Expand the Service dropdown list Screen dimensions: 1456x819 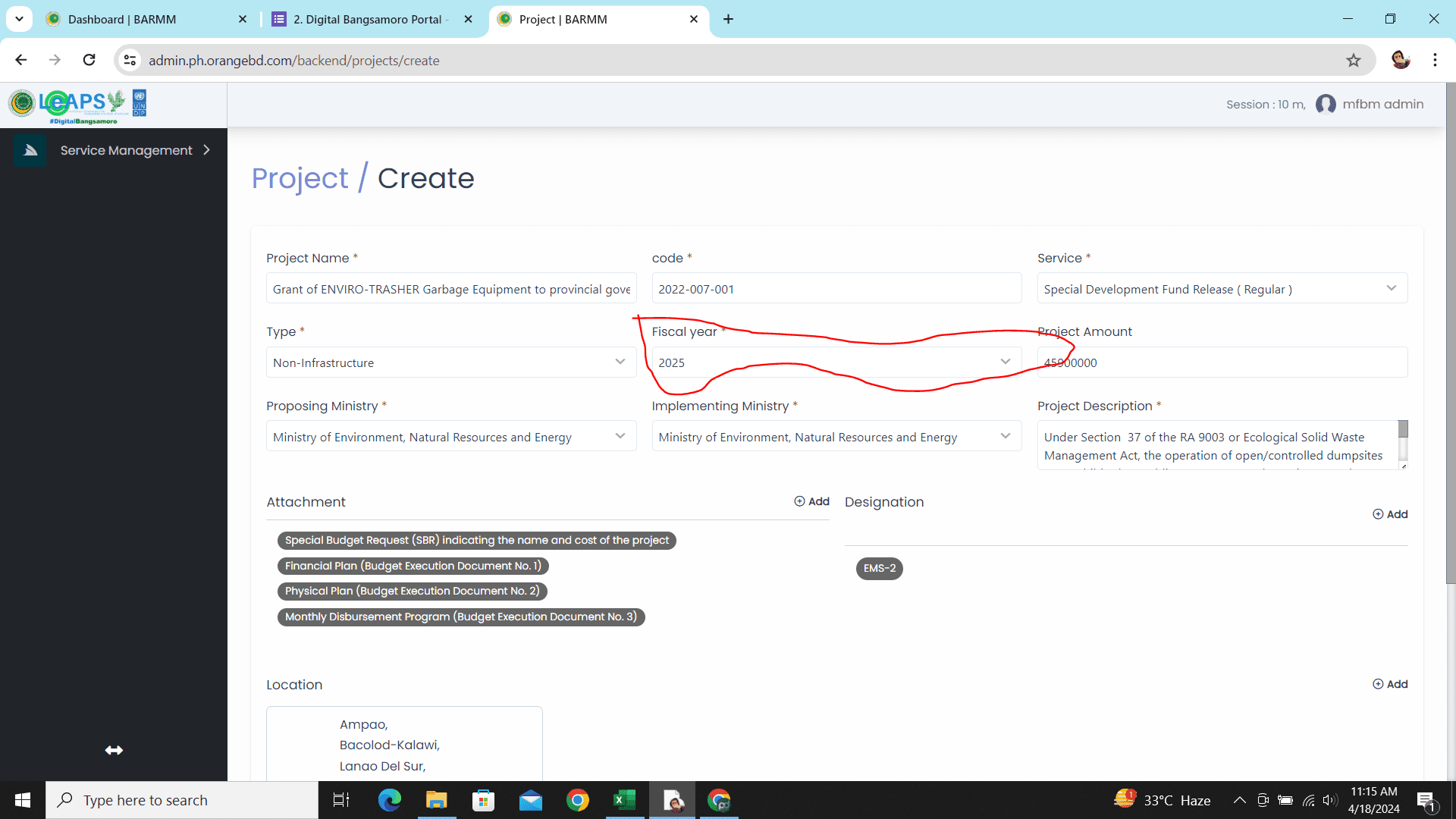point(1222,289)
